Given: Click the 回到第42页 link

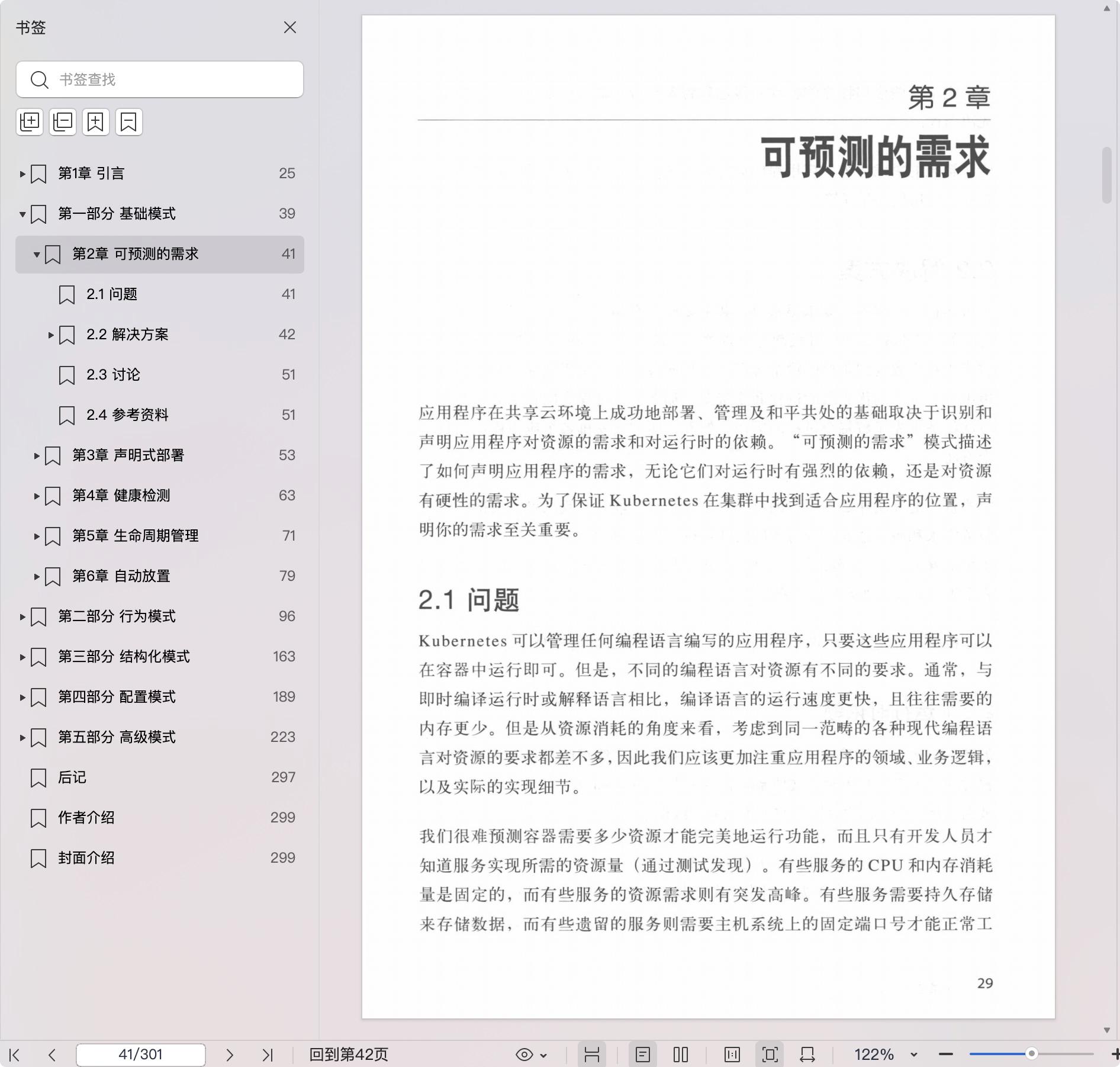Looking at the screenshot, I should 349,1055.
